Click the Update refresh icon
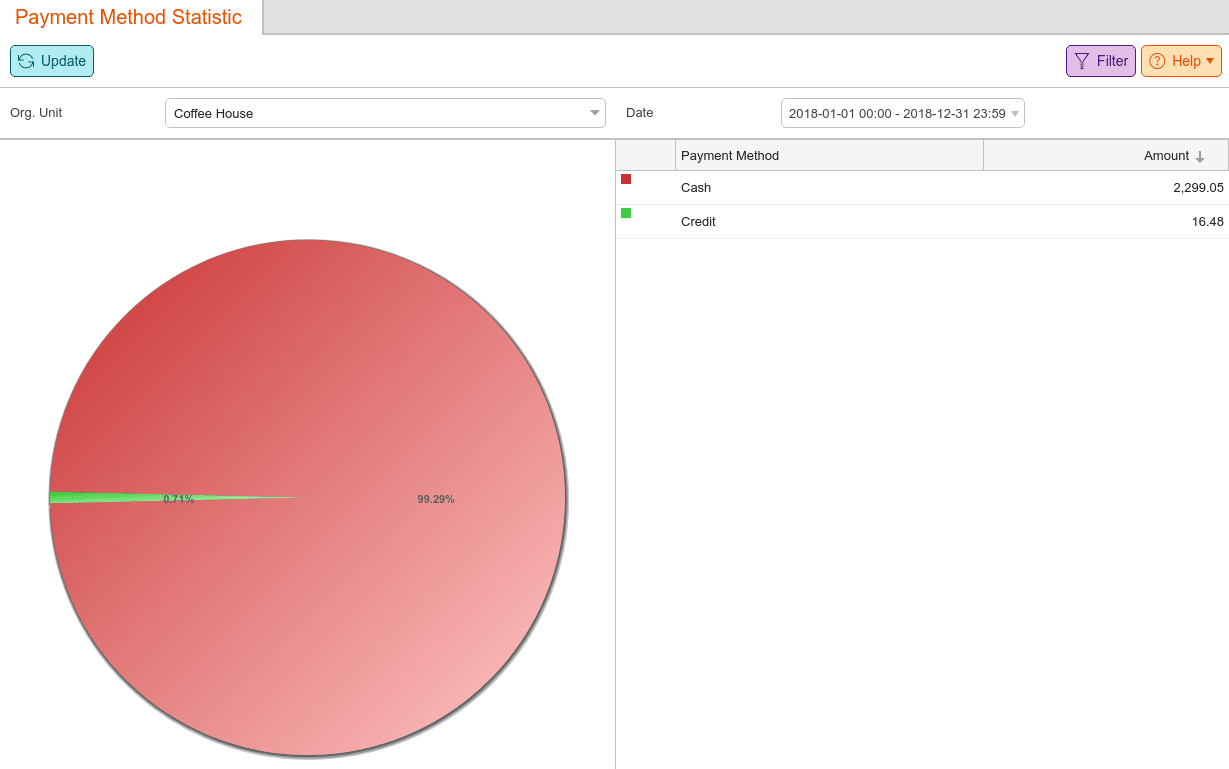 tap(26, 61)
